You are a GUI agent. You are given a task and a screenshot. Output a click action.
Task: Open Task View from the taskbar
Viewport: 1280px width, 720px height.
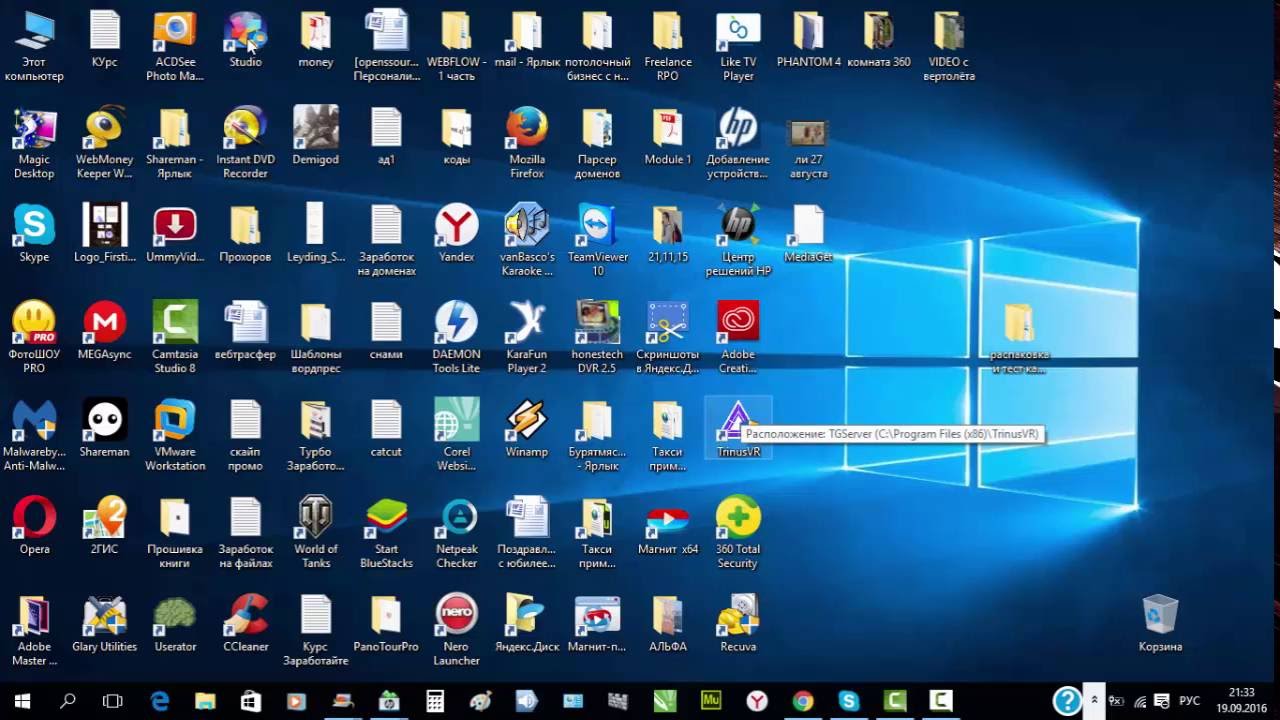coord(113,701)
